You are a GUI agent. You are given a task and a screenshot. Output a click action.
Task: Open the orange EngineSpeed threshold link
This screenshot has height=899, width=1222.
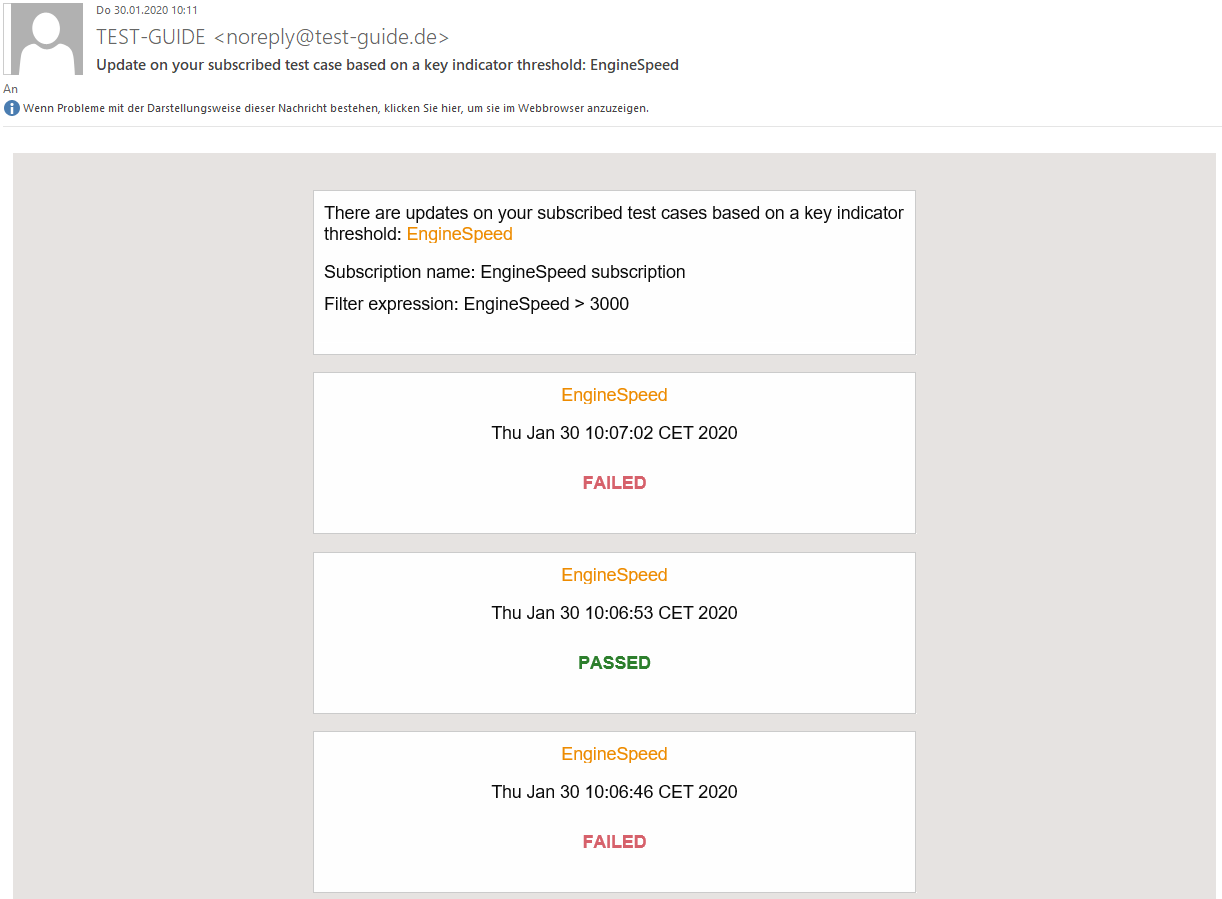point(459,233)
